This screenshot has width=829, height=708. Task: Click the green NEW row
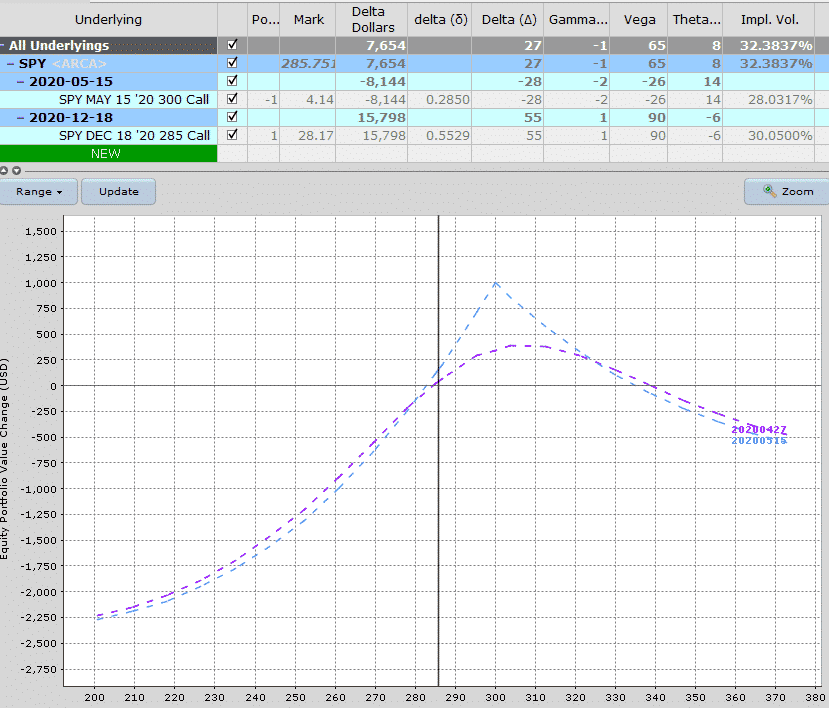click(108, 153)
